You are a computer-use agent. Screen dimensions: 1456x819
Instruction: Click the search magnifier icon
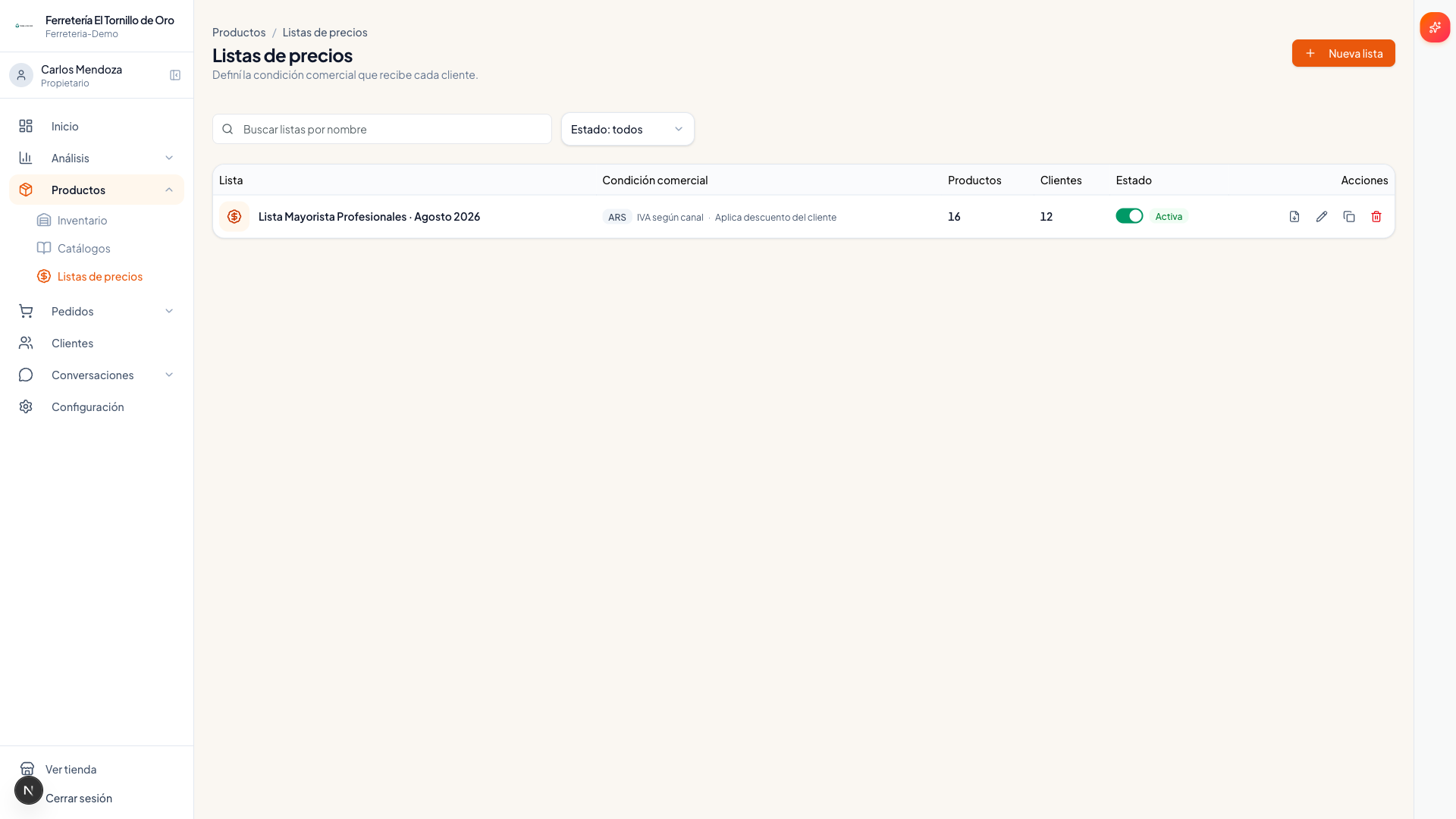[227, 129]
